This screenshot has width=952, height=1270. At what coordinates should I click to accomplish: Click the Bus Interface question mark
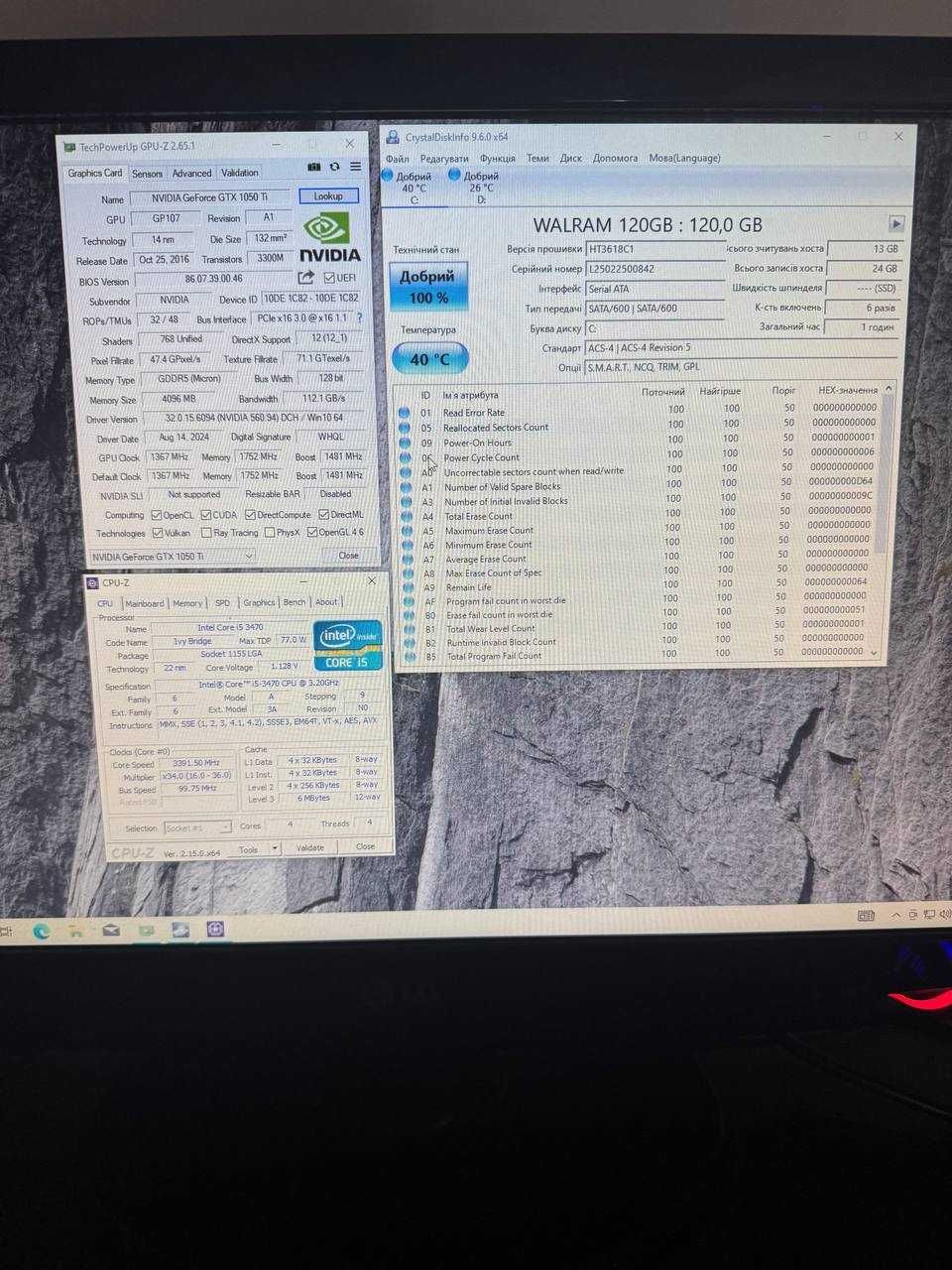(359, 318)
